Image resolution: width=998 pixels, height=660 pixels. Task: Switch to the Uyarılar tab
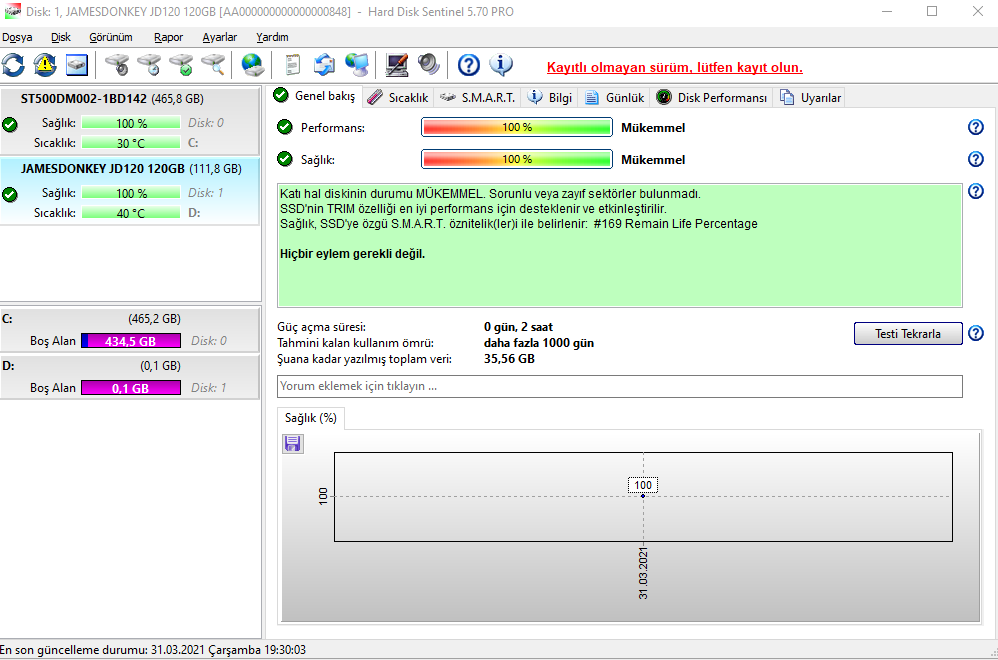click(811, 98)
